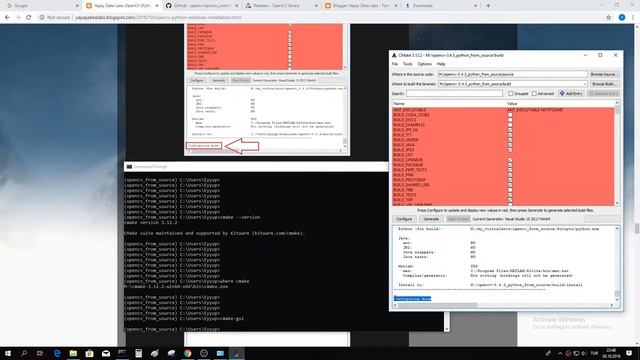The height and width of the screenshot is (360, 640).
Task: Switch to the GitHub opencv browser tab
Action: pyautogui.click(x=202, y=6)
